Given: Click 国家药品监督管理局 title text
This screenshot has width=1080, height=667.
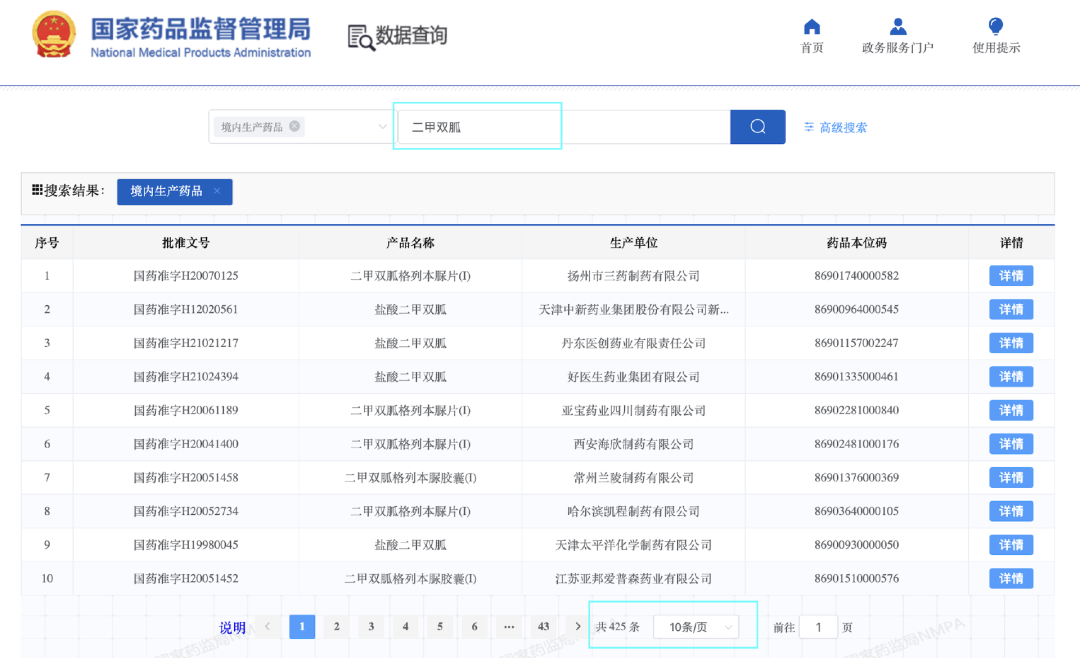Looking at the screenshot, I should pyautogui.click(x=200, y=30).
